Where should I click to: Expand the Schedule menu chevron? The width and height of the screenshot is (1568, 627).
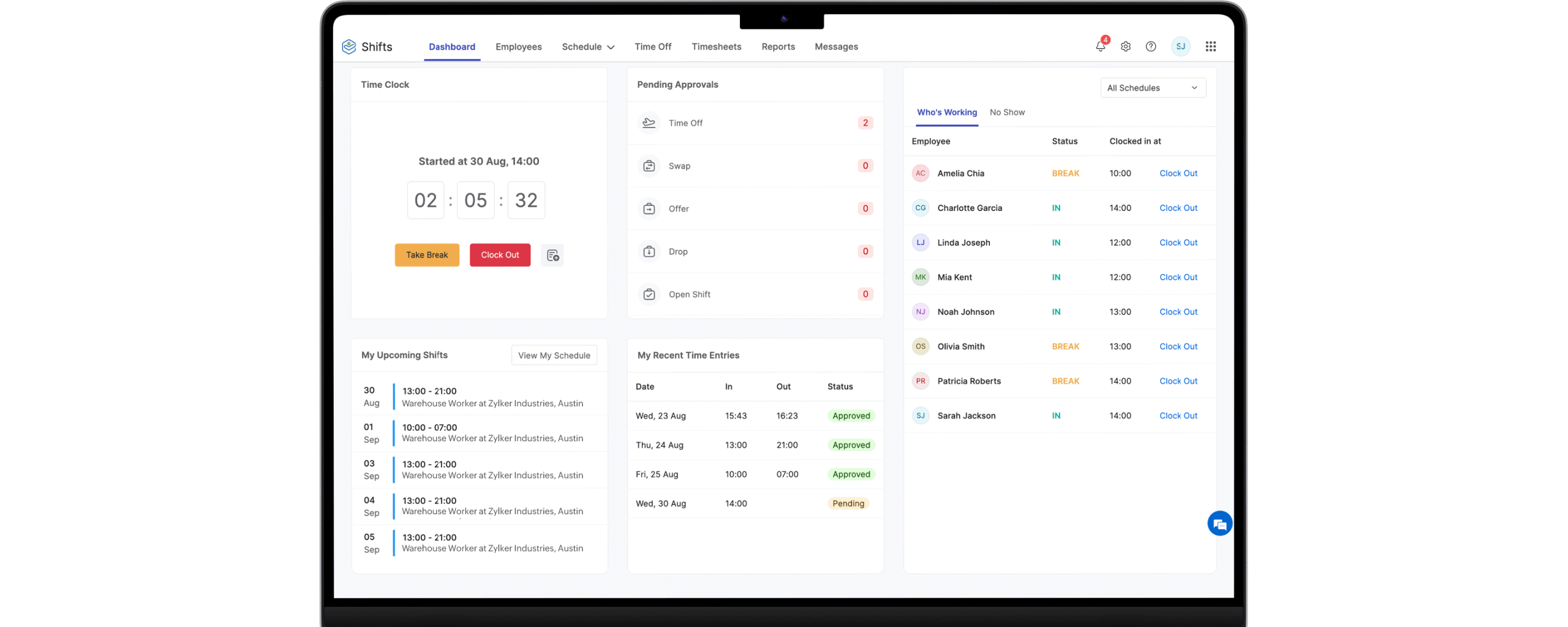coord(611,47)
